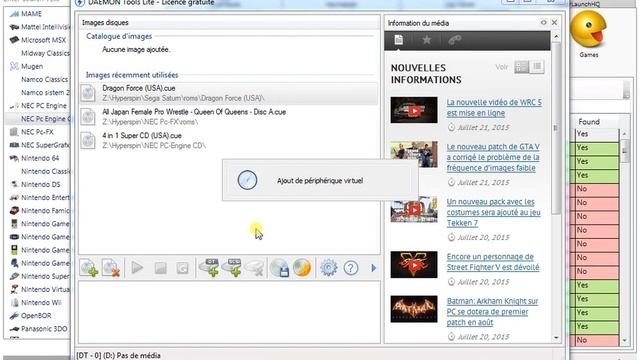Select the star favorites tab icon

[427, 40]
